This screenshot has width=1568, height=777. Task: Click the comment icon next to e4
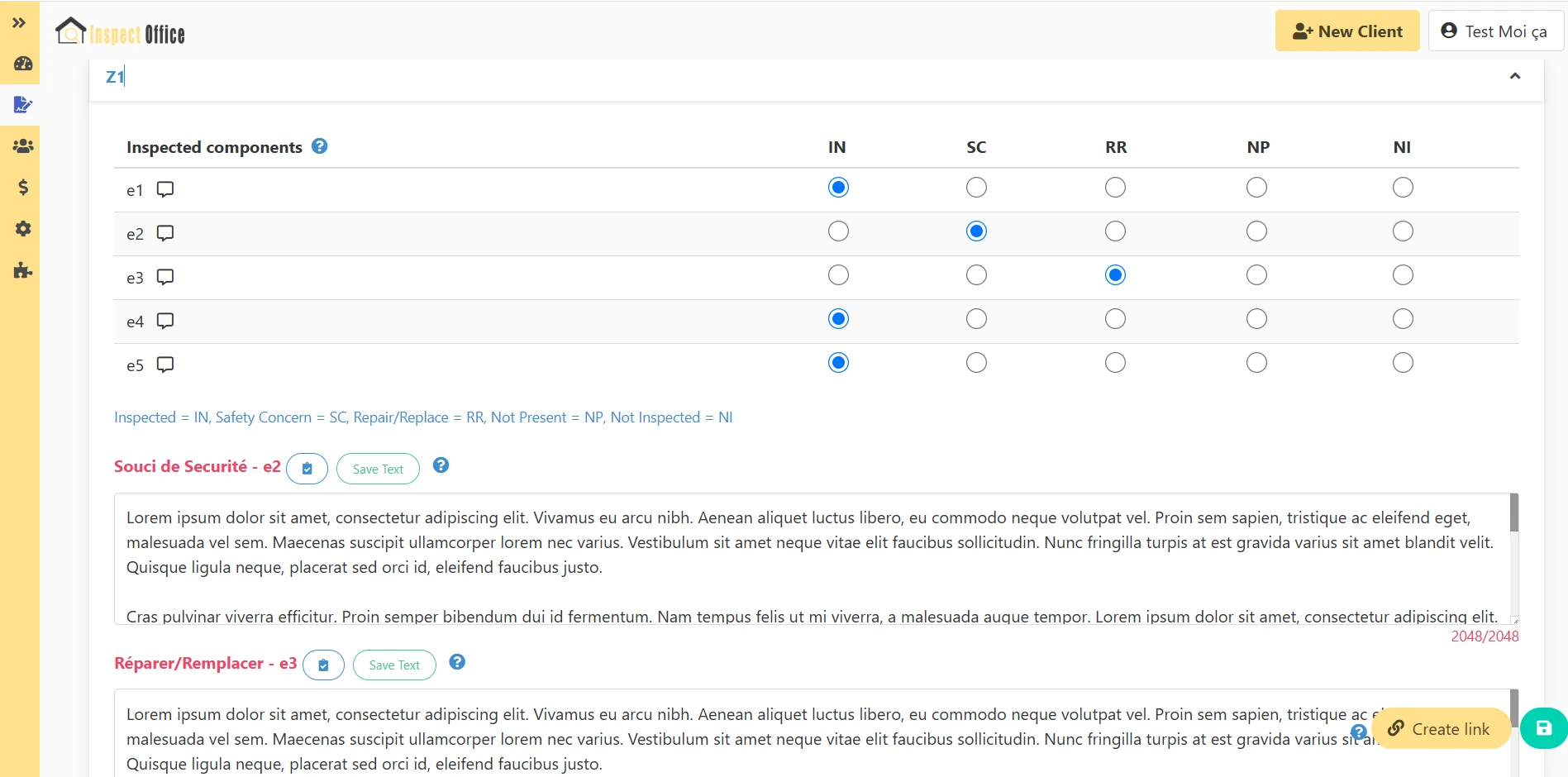tap(165, 321)
